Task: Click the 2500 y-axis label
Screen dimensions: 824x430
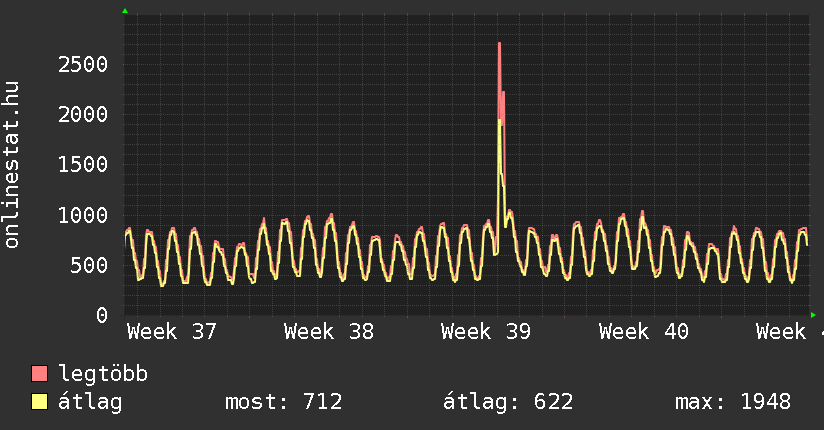Action: coord(83,65)
